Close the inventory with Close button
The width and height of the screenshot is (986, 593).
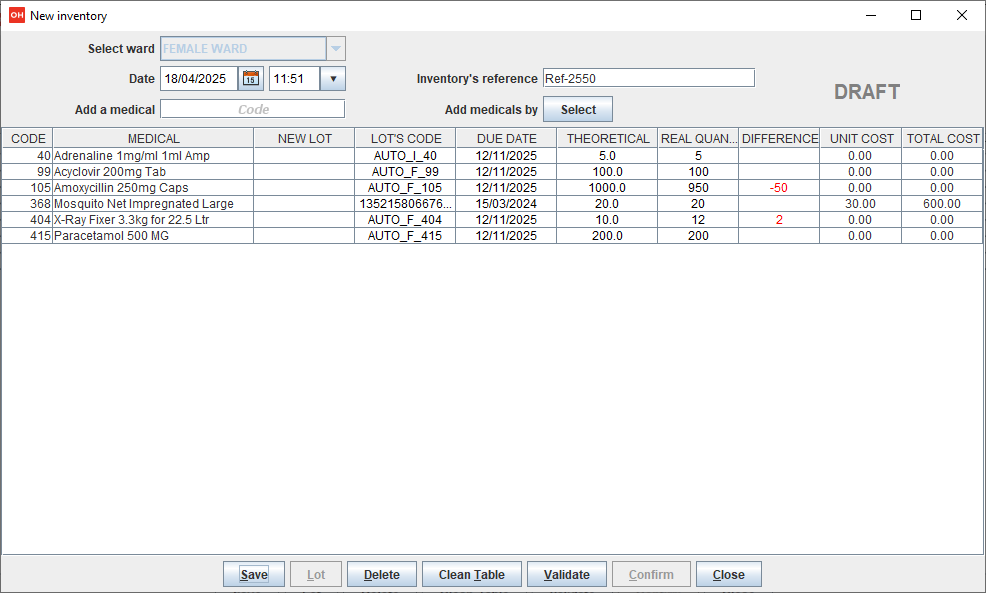tap(728, 575)
